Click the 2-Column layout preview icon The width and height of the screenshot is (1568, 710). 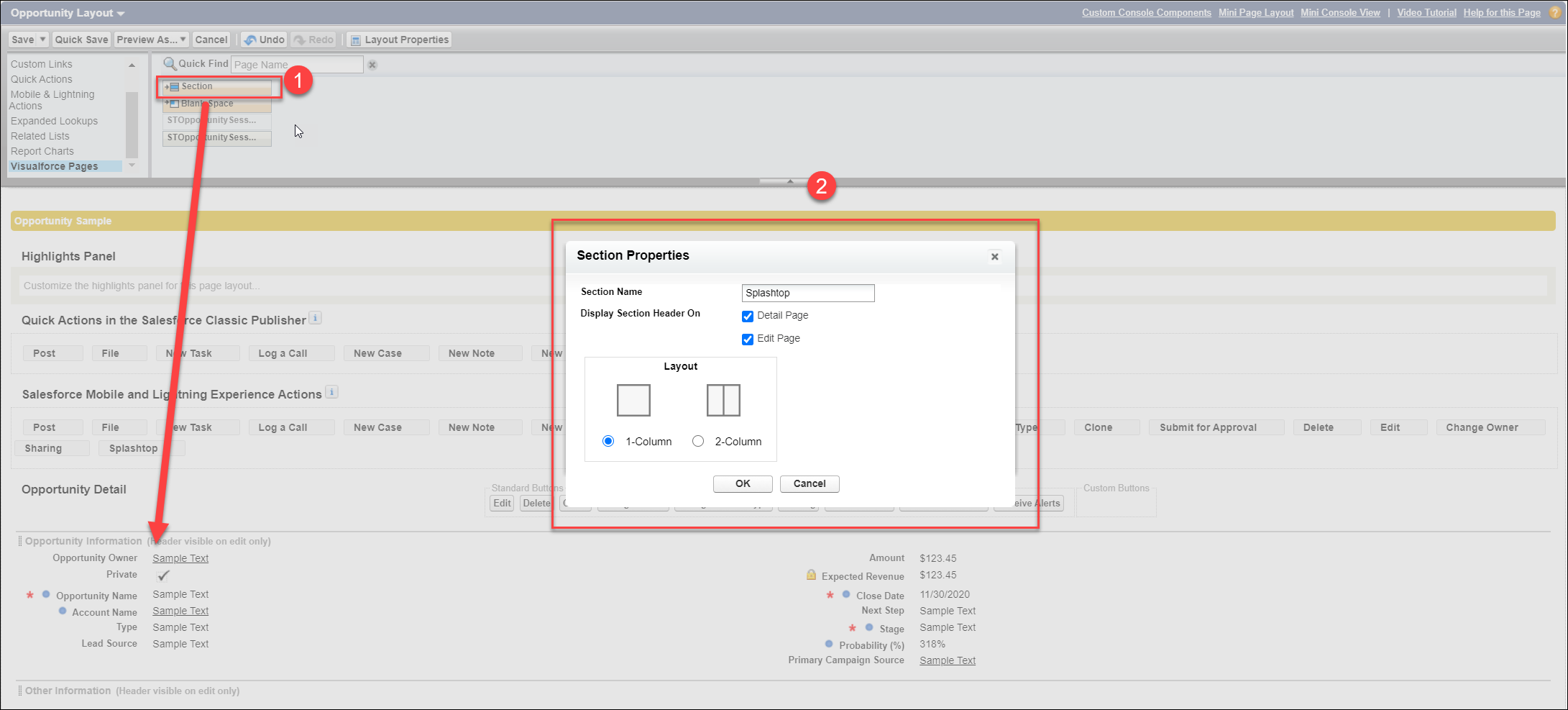[x=723, y=400]
